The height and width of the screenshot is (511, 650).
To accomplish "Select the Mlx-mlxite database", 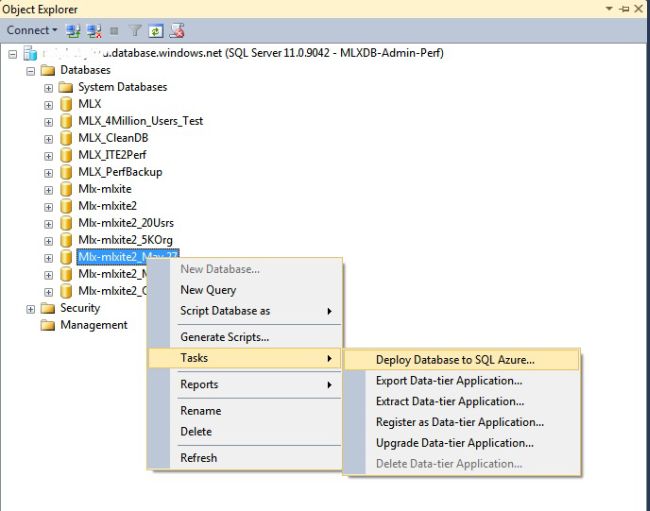I will pyautogui.click(x=105, y=189).
